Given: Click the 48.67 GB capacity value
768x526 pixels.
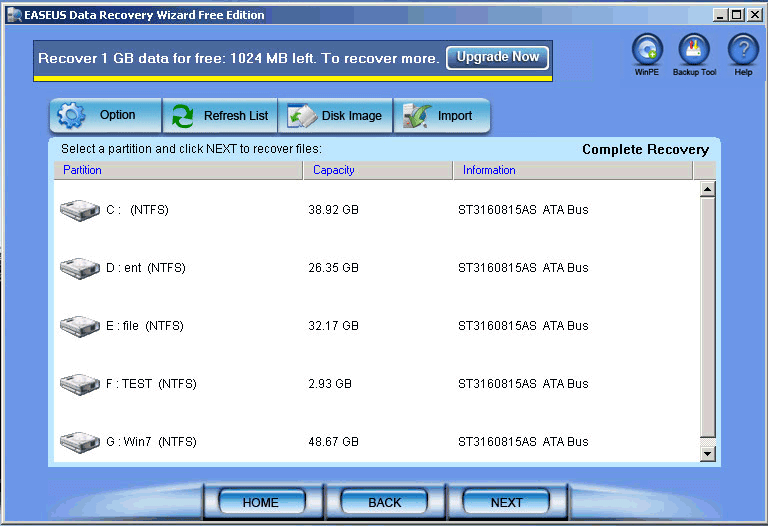Looking at the screenshot, I should 334,442.
